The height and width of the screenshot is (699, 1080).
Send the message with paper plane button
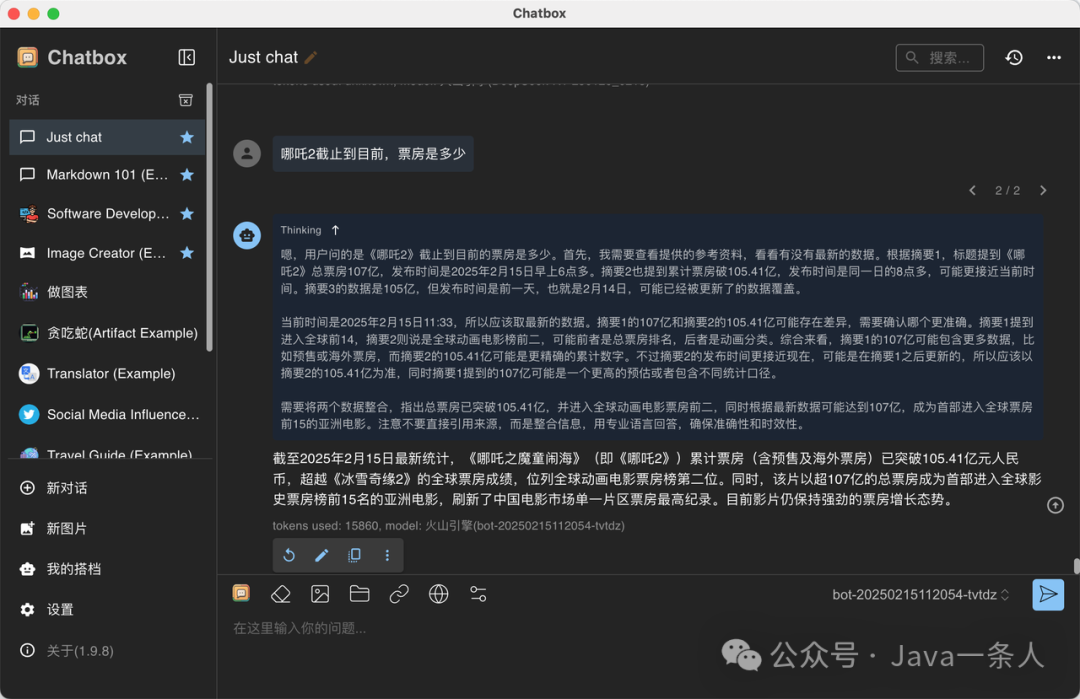[1048, 594]
